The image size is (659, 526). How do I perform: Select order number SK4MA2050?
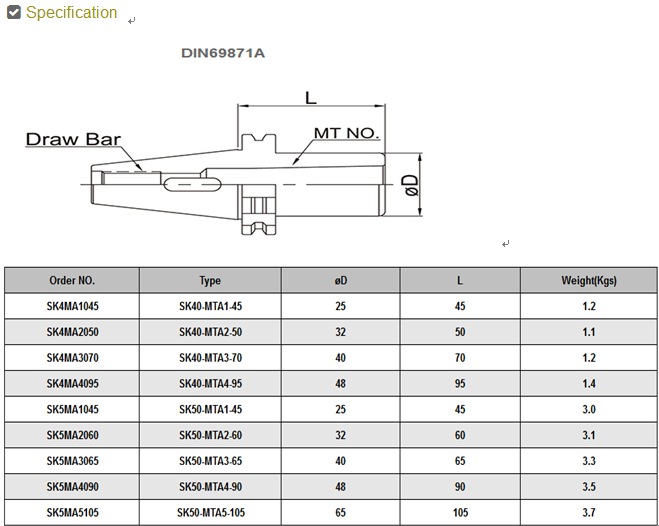72,332
